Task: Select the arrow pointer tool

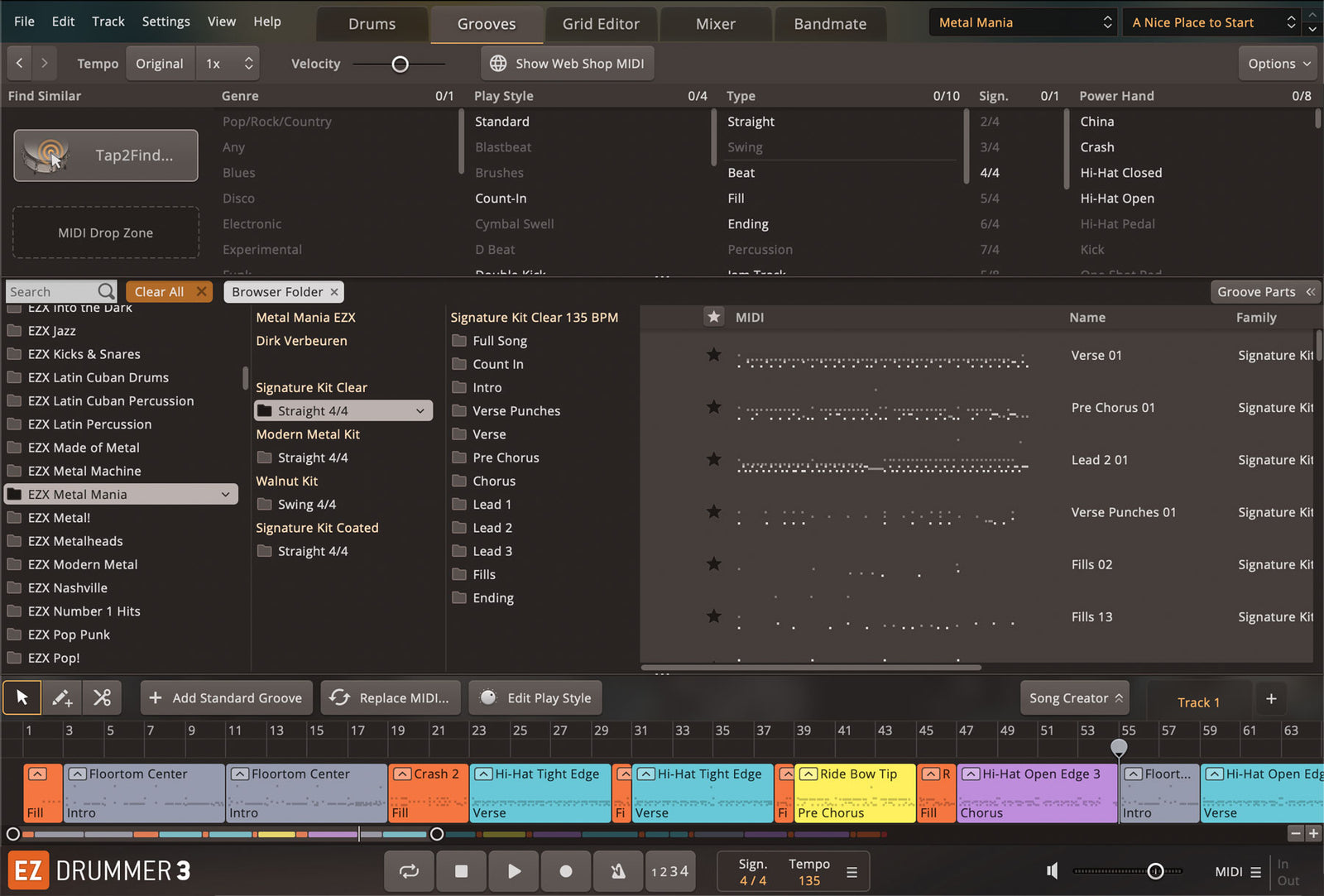Action: tap(22, 697)
